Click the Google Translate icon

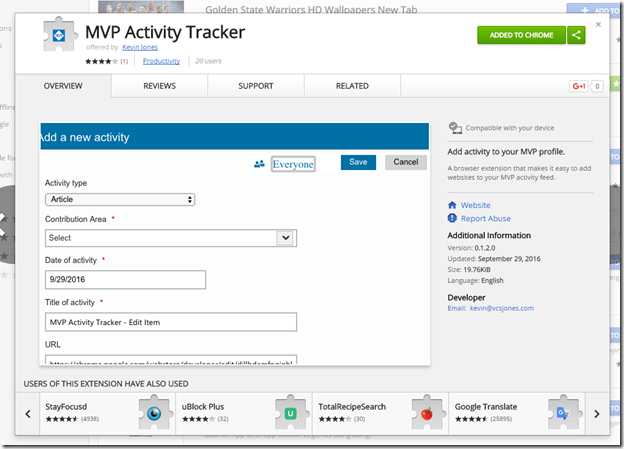click(x=563, y=414)
